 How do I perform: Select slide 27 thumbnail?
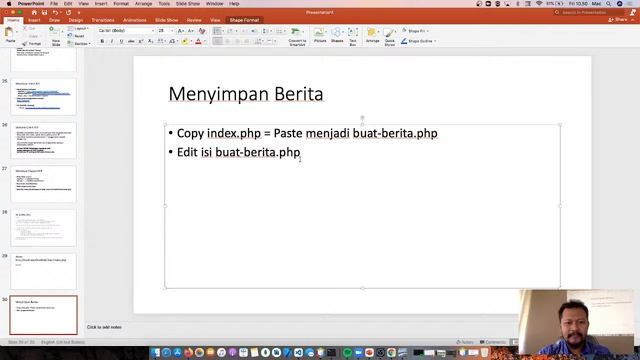point(43,184)
